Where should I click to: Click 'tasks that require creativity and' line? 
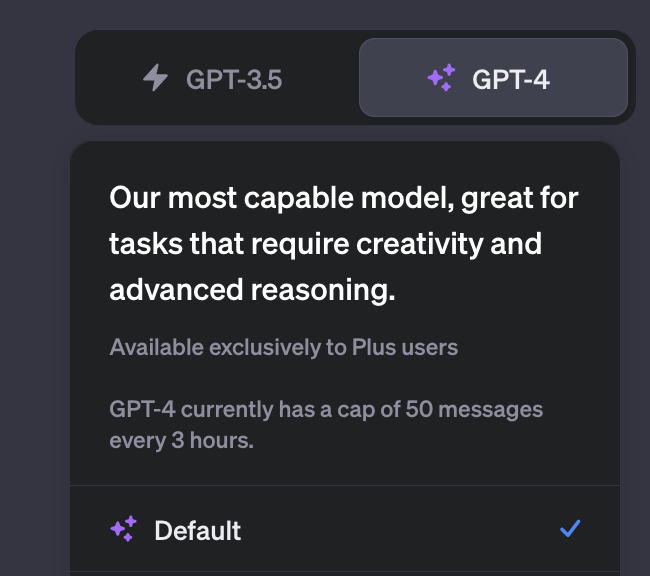pyautogui.click(x=325, y=244)
